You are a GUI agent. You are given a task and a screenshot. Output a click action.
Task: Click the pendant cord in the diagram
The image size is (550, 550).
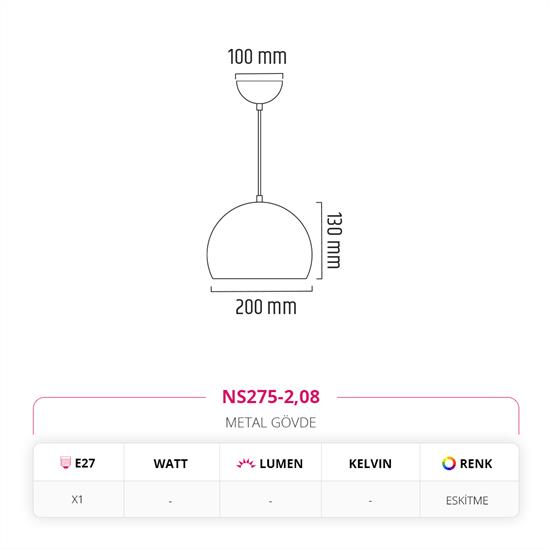259,153
